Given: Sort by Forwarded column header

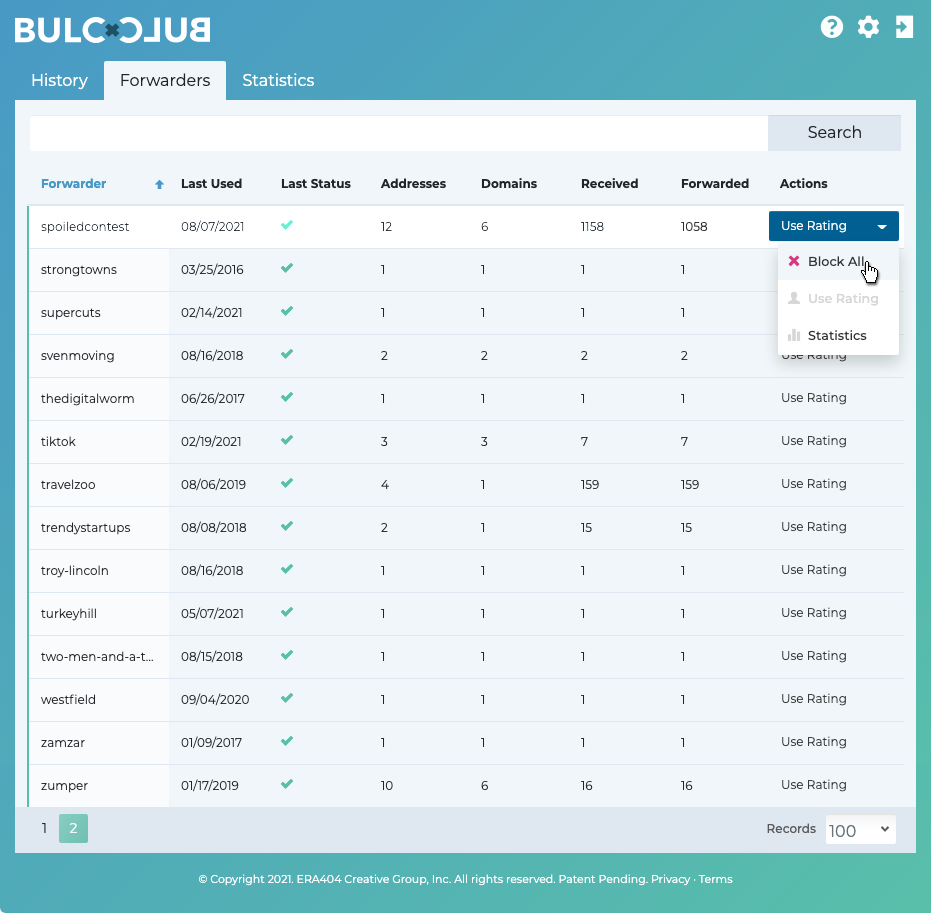Looking at the screenshot, I should tap(715, 183).
